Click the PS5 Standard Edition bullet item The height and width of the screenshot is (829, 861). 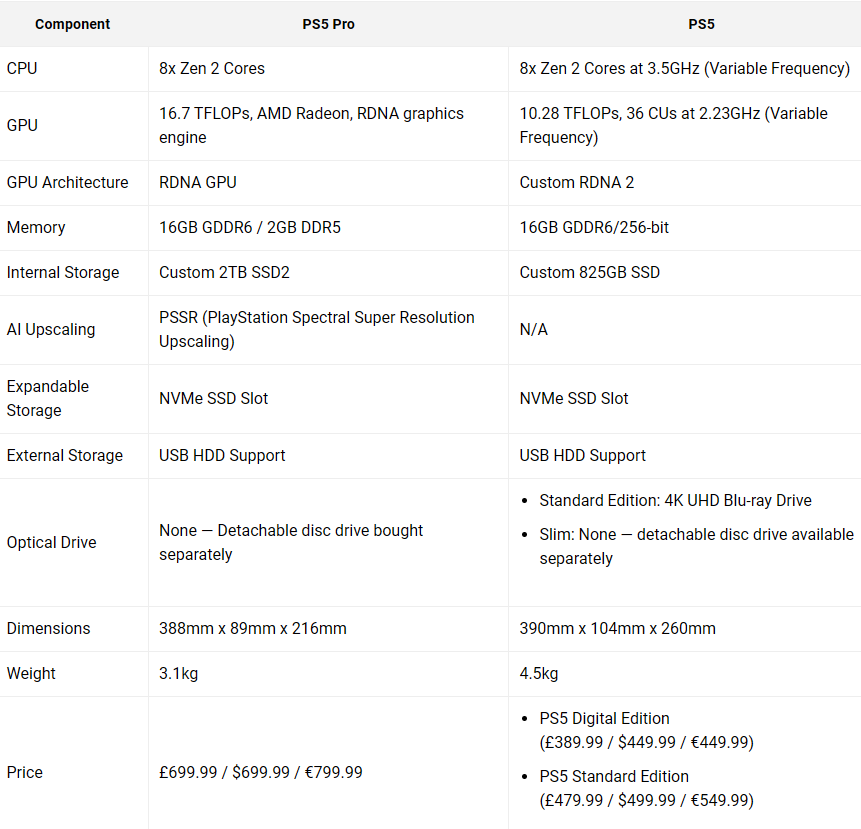pyautogui.click(x=646, y=788)
